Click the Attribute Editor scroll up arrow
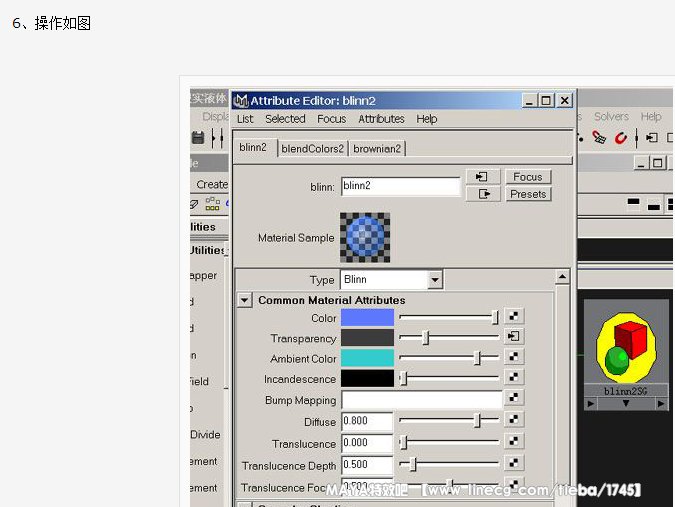This screenshot has height=507, width=675. 562,277
